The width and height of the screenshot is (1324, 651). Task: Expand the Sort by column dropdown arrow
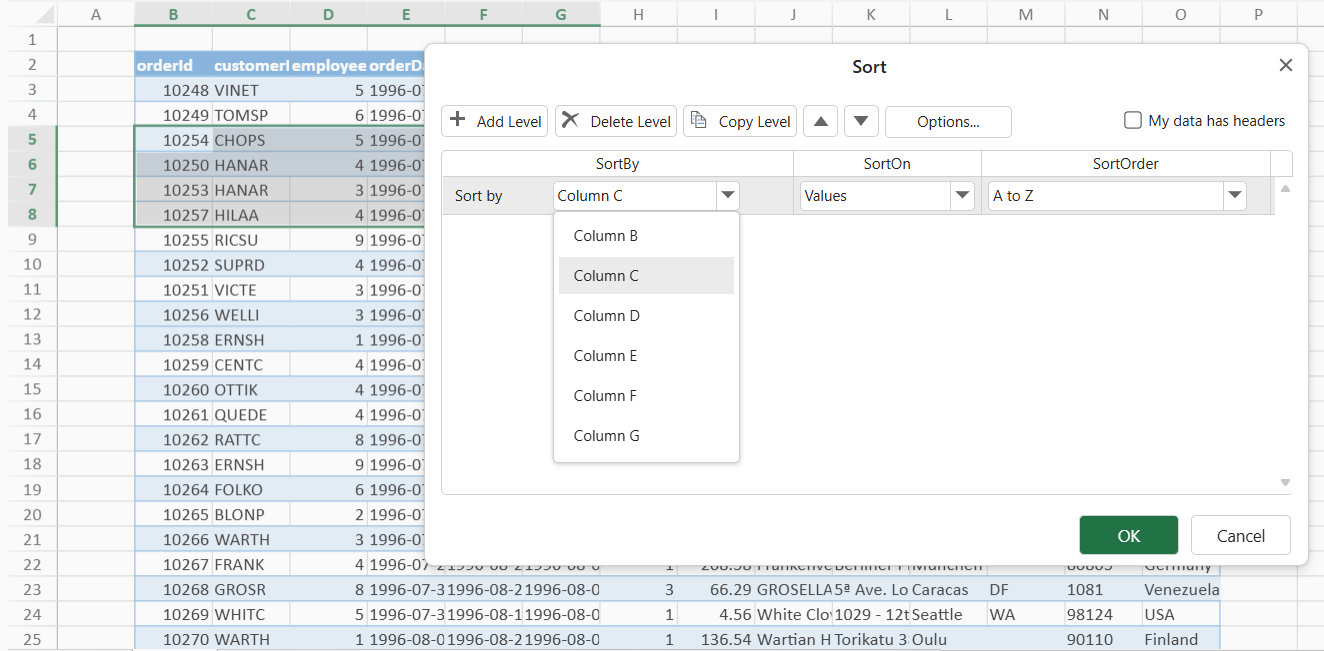coord(728,196)
